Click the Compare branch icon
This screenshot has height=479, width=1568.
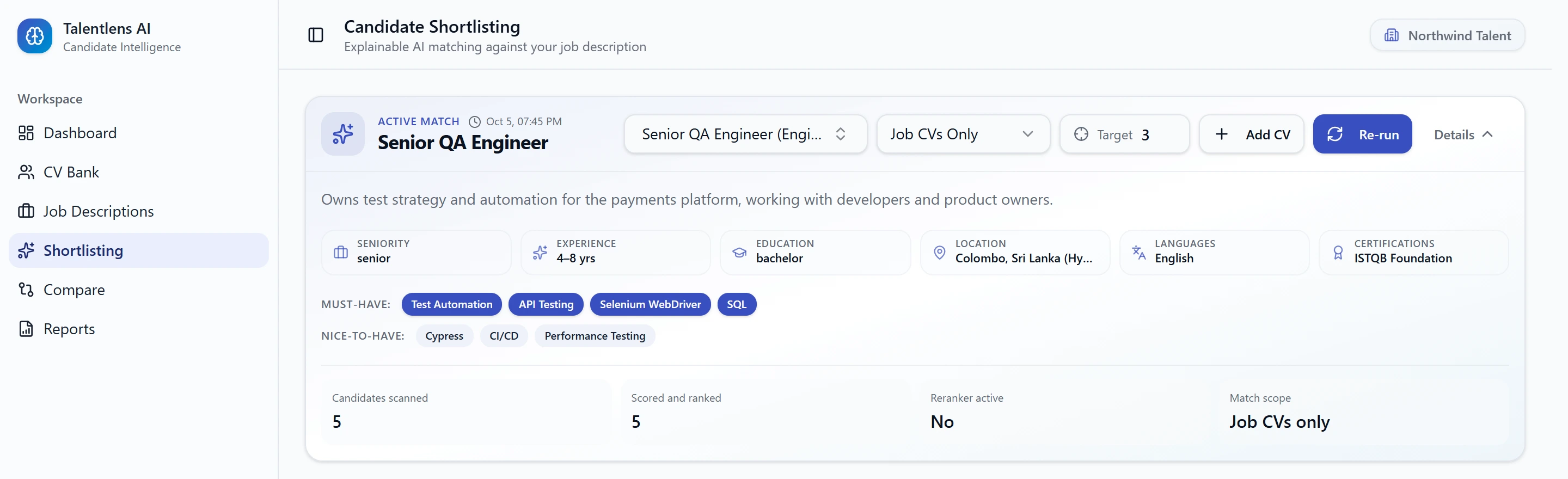tap(26, 290)
